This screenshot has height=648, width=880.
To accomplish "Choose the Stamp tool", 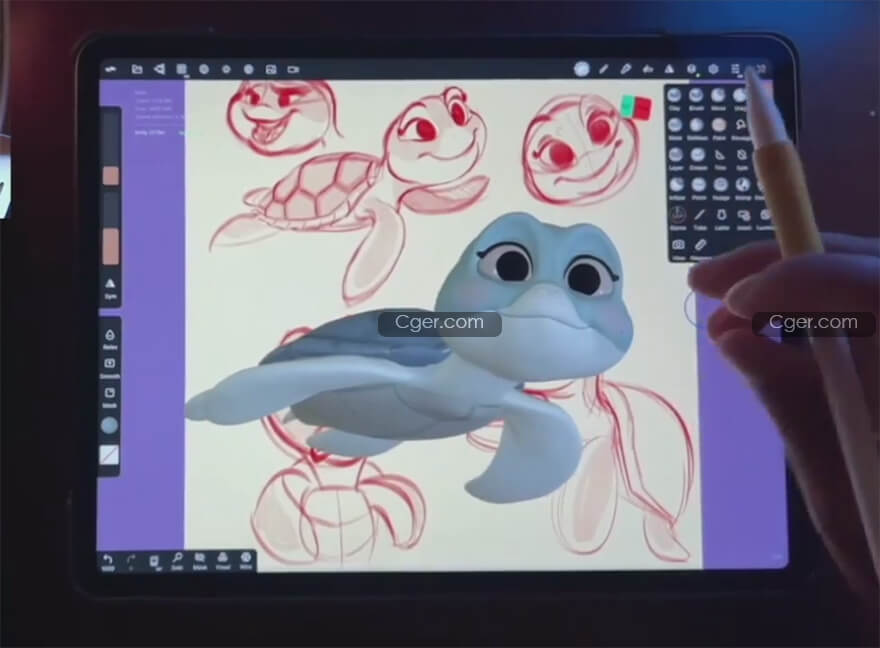I will click(743, 188).
